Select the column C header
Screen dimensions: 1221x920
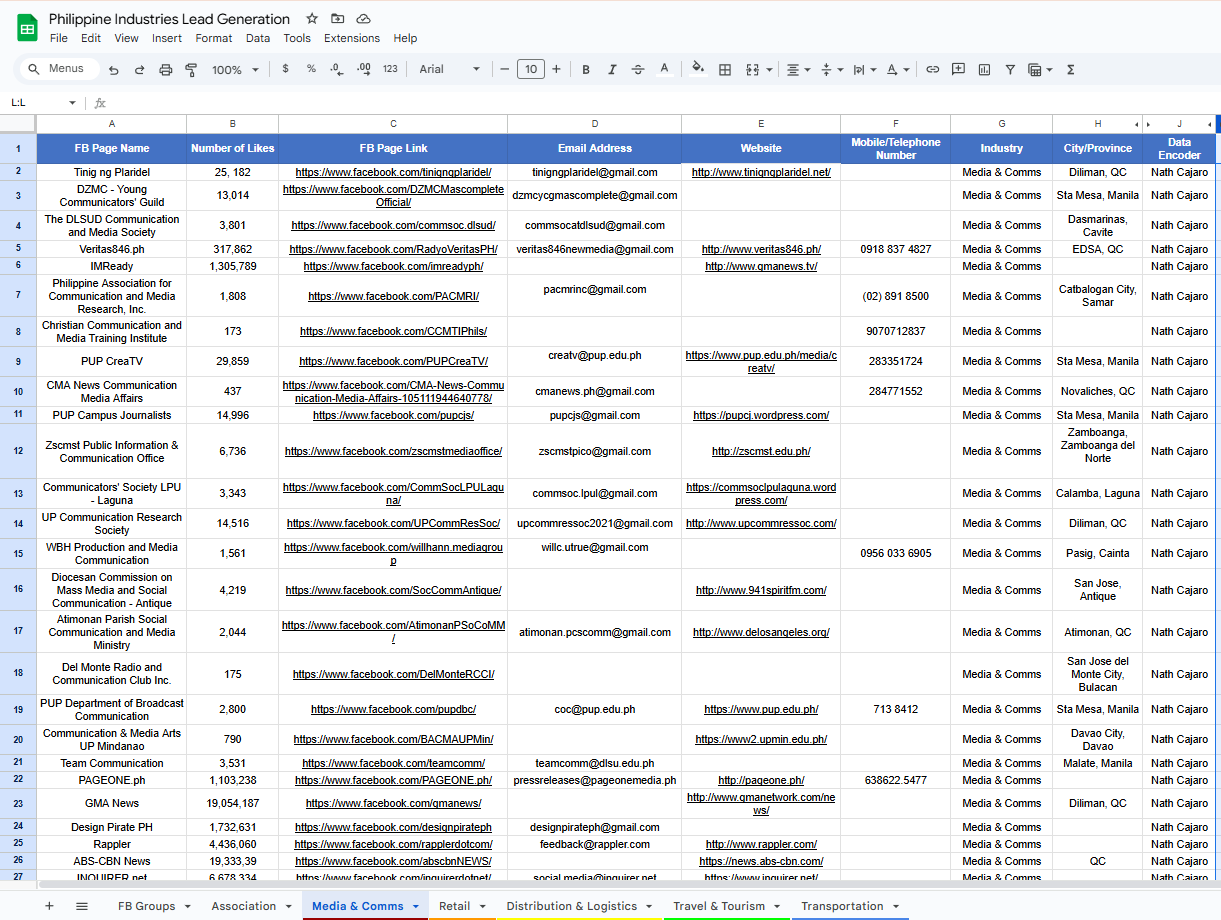(393, 124)
